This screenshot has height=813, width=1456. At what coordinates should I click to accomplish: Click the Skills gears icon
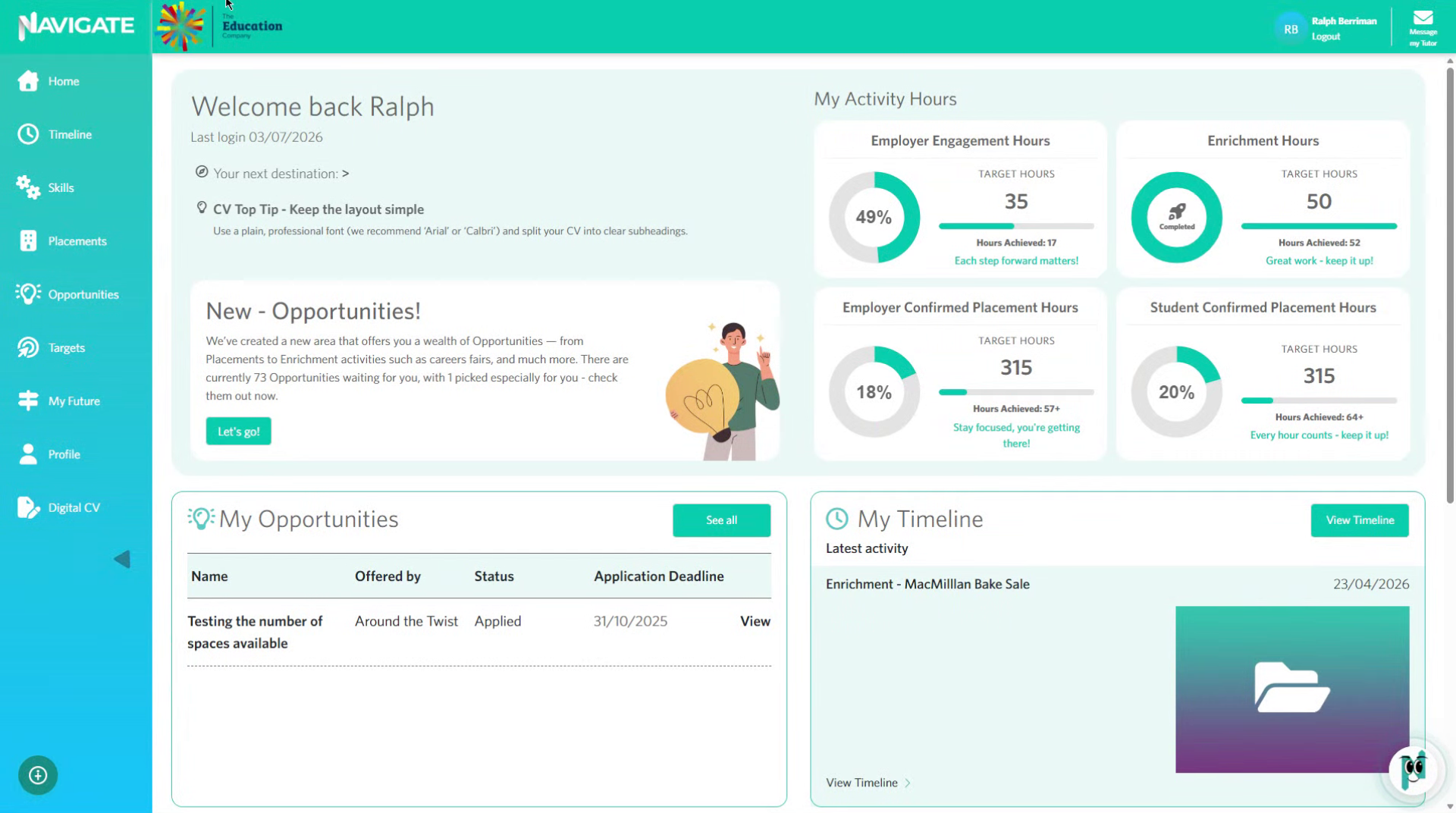tap(28, 187)
